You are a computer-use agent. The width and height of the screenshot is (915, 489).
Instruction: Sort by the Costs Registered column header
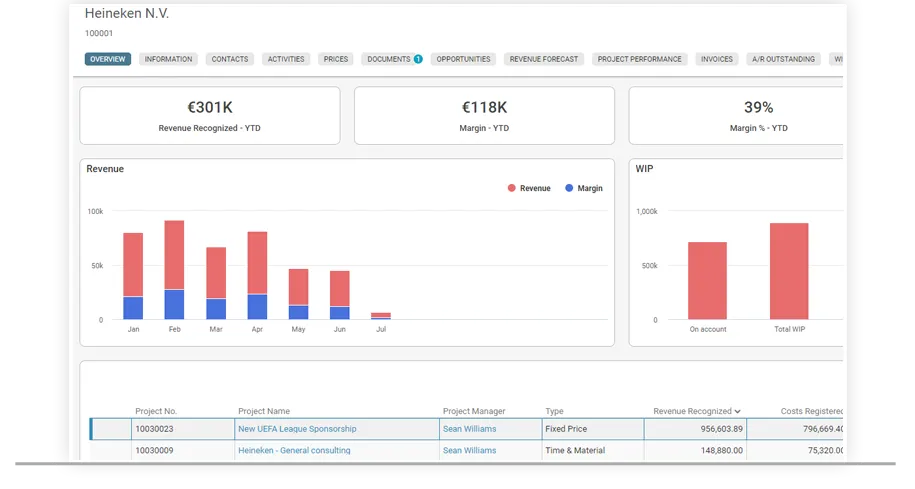[x=812, y=411]
